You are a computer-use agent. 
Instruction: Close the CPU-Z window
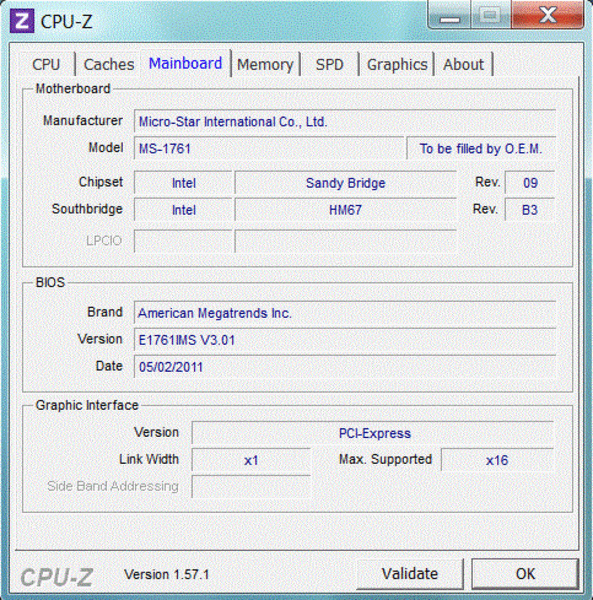547,15
